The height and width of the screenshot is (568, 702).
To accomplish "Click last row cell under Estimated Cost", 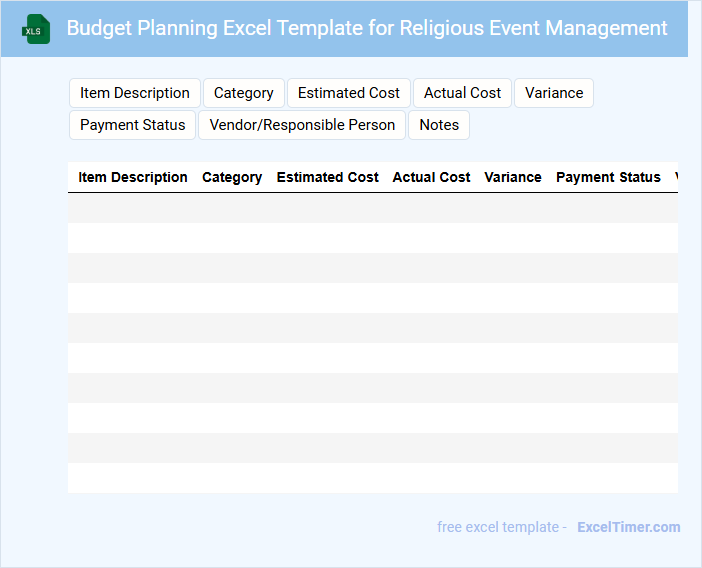I will (327, 478).
